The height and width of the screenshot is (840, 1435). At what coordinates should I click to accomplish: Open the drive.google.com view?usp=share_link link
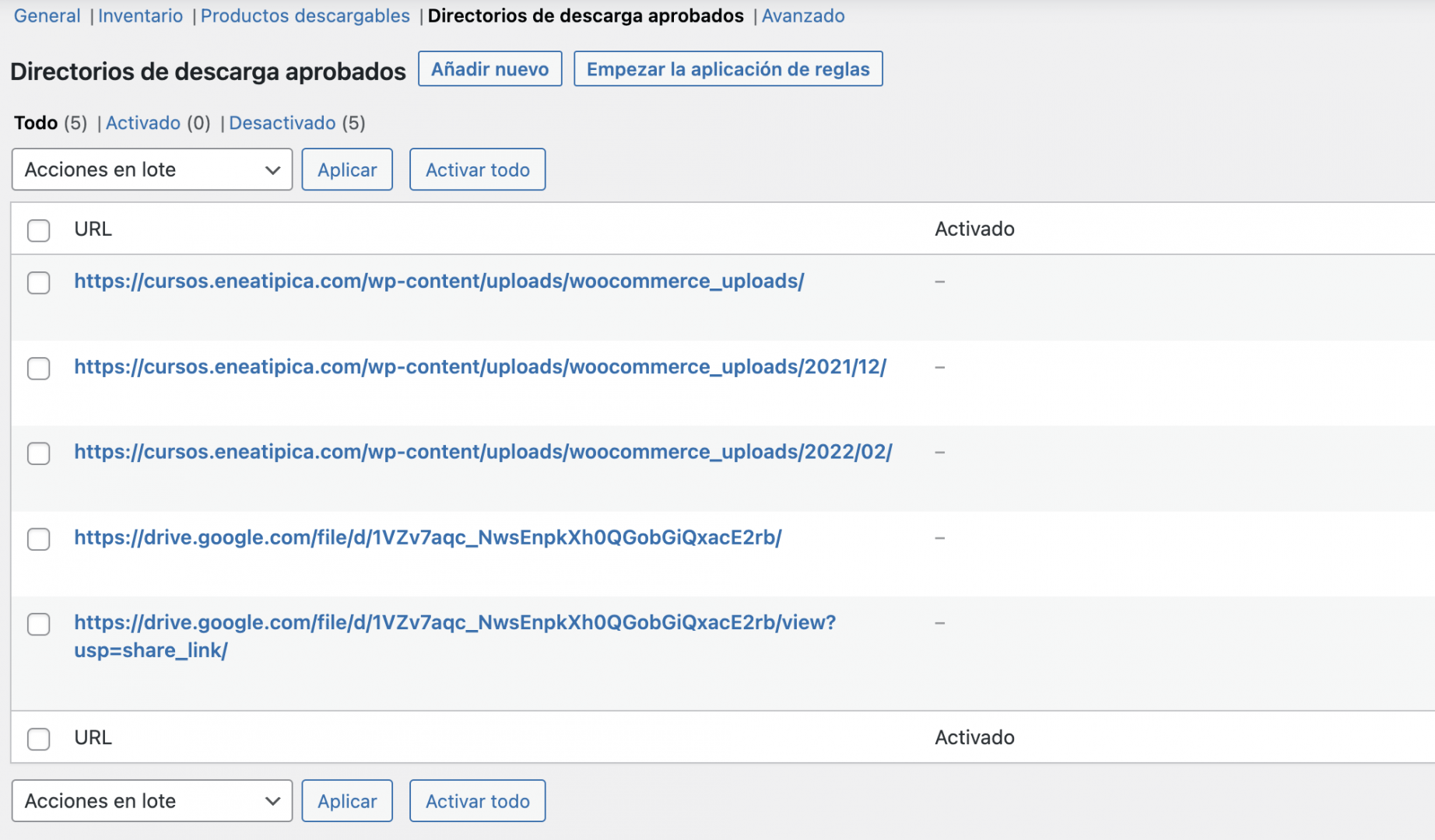pos(455,636)
